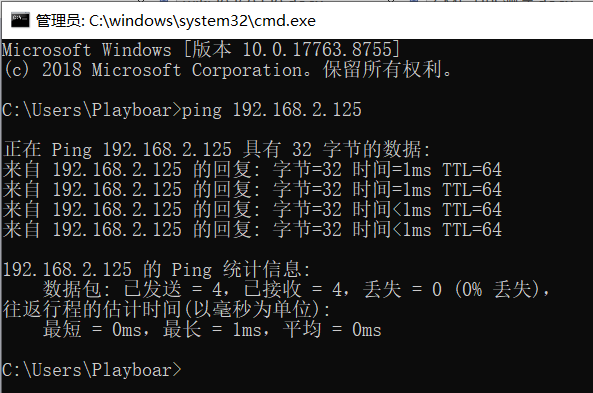Click the empty prompt line at the bottom

point(92,370)
